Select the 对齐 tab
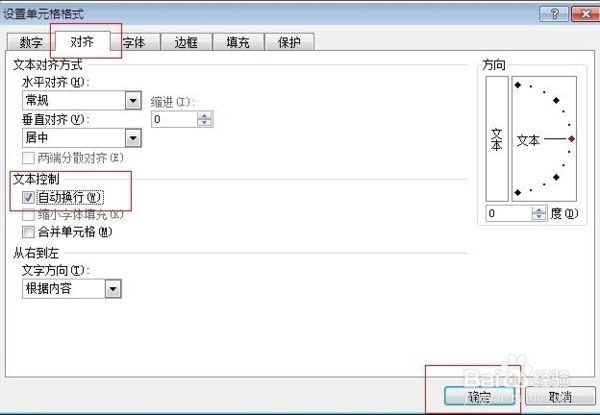Viewport: 600px width, 415px height. [x=82, y=41]
